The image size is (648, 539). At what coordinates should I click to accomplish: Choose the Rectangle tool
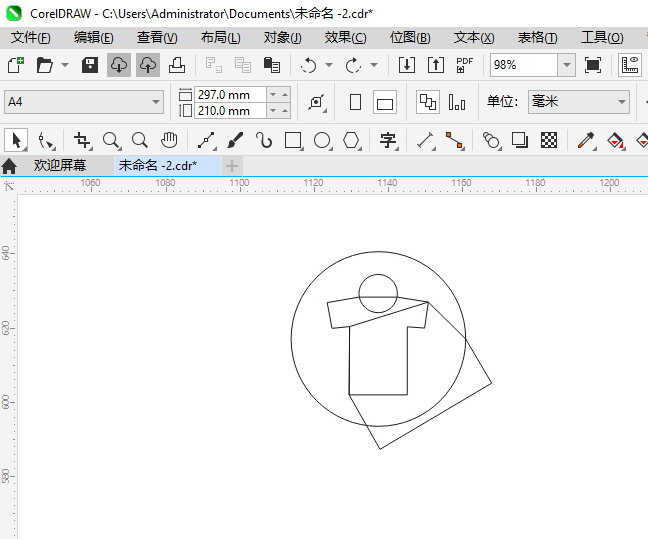pos(293,140)
